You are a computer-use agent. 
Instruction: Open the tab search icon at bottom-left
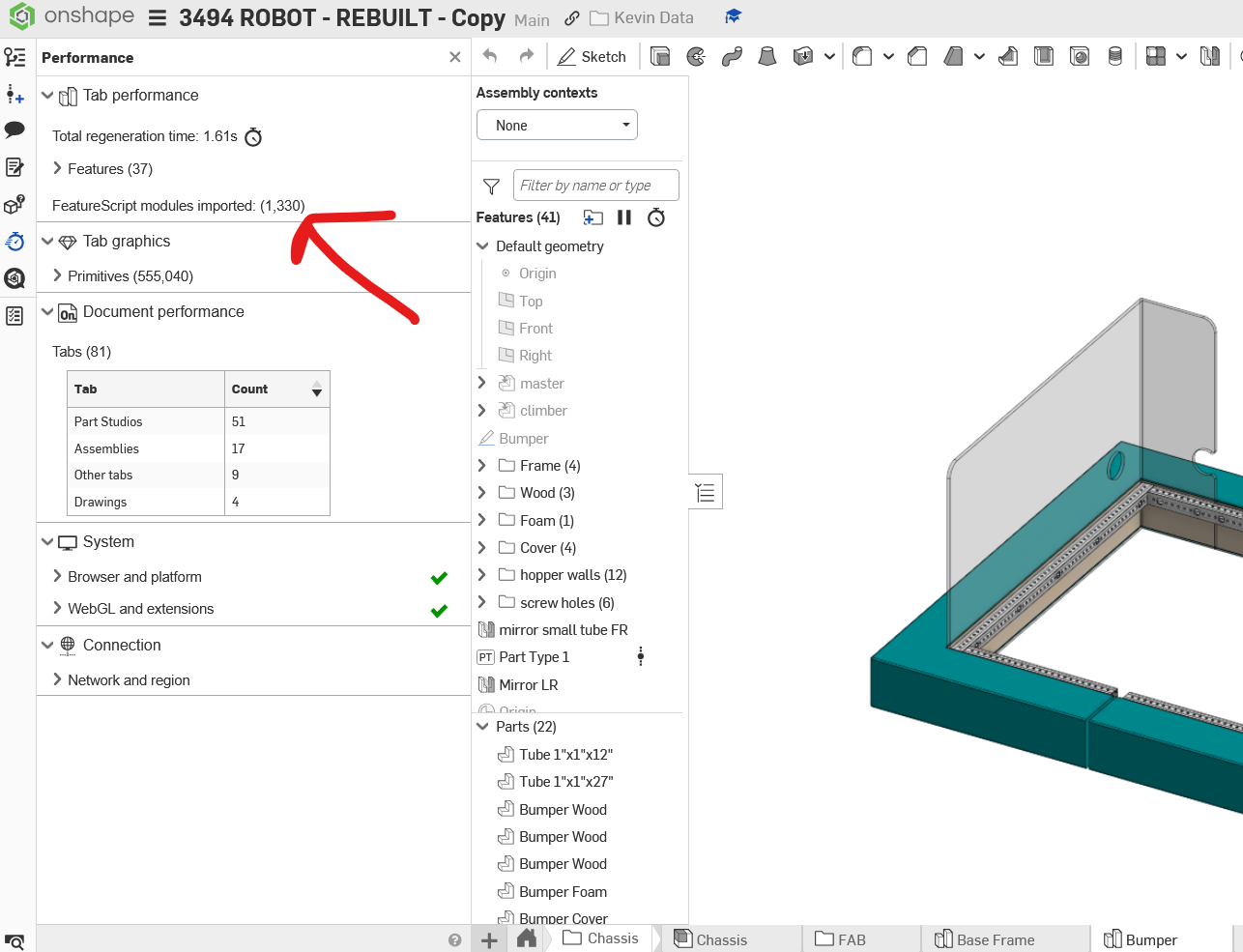[x=14, y=942]
